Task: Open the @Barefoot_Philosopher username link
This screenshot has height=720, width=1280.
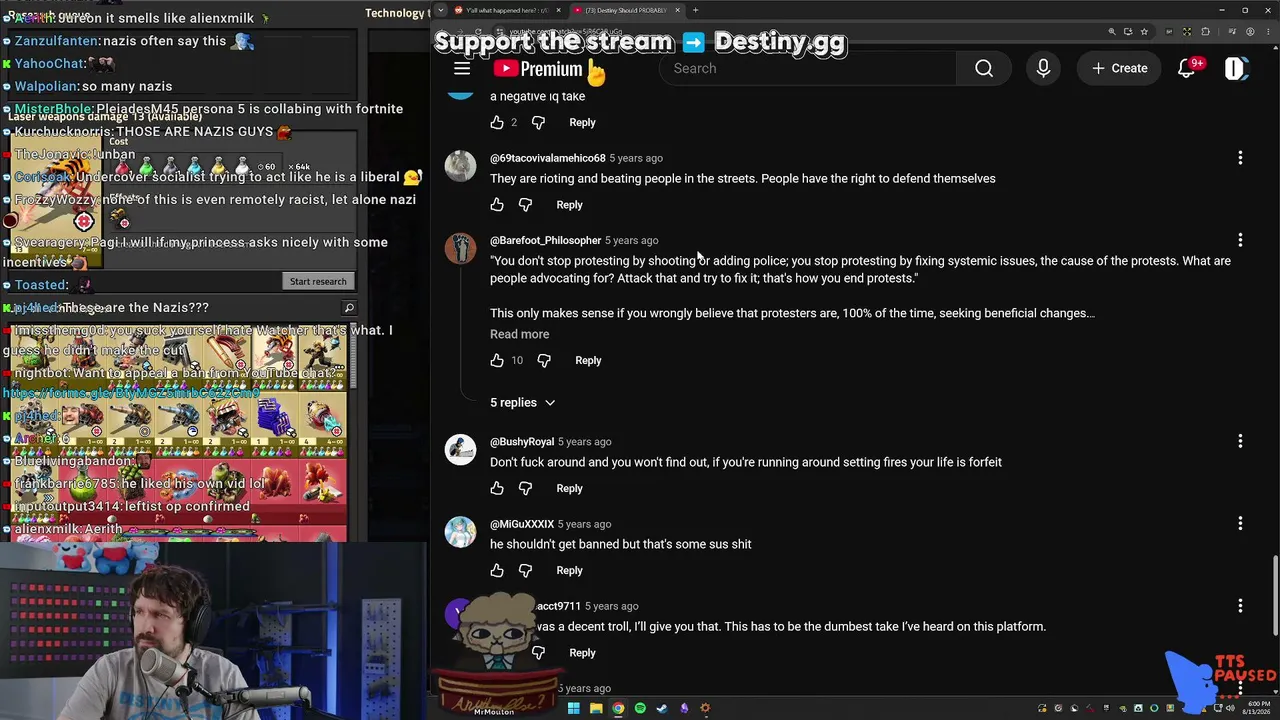Action: pyautogui.click(x=545, y=240)
